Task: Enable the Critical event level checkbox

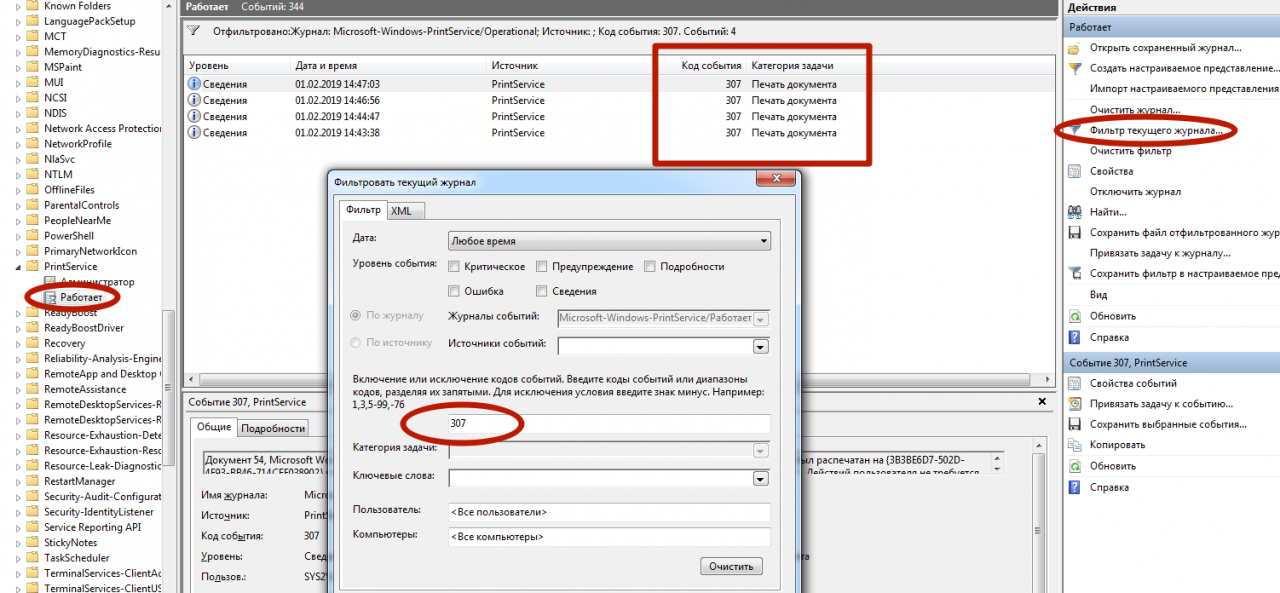Action: (x=455, y=267)
